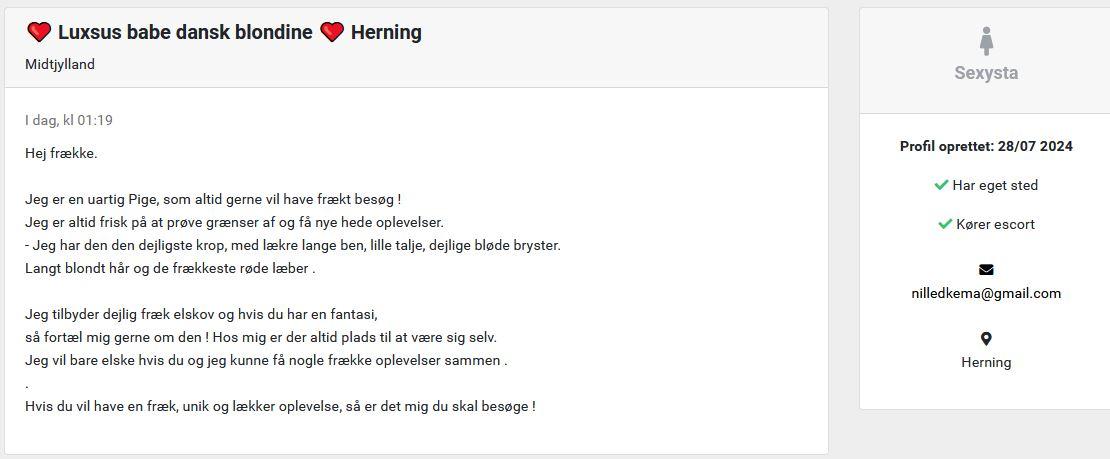Click the red heart emoji before Herning

point(332,32)
